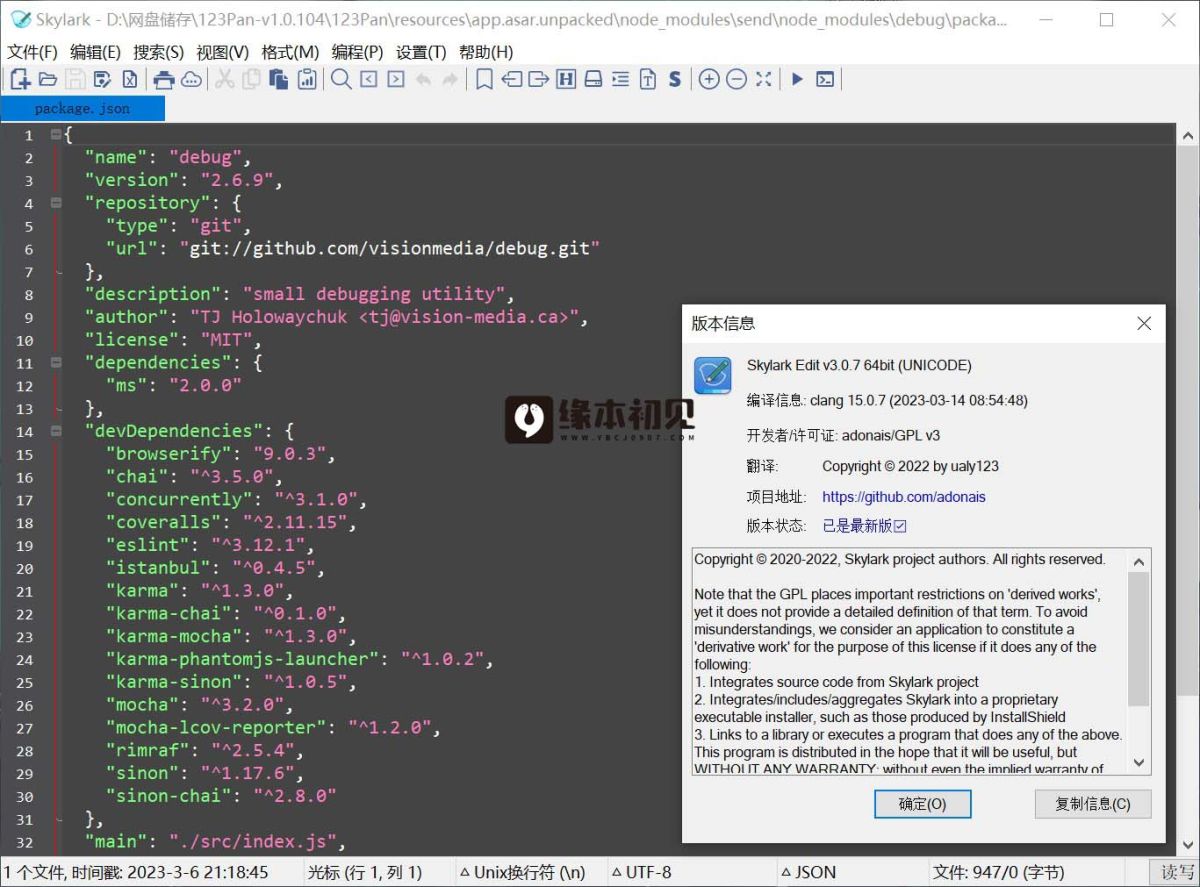
Task: Open the 搜索(S) menu
Action: click(159, 52)
